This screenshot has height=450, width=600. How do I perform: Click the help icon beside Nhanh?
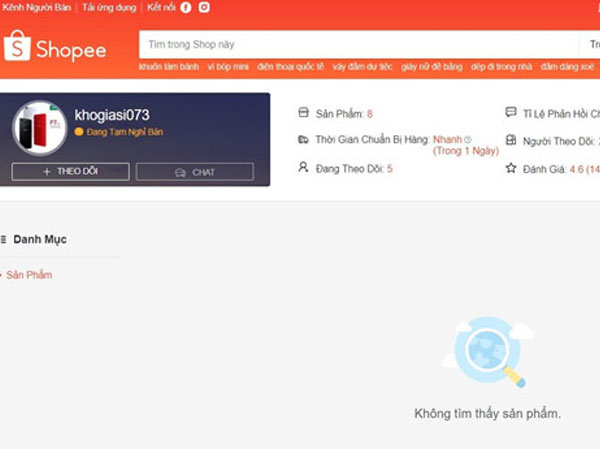[467, 140]
